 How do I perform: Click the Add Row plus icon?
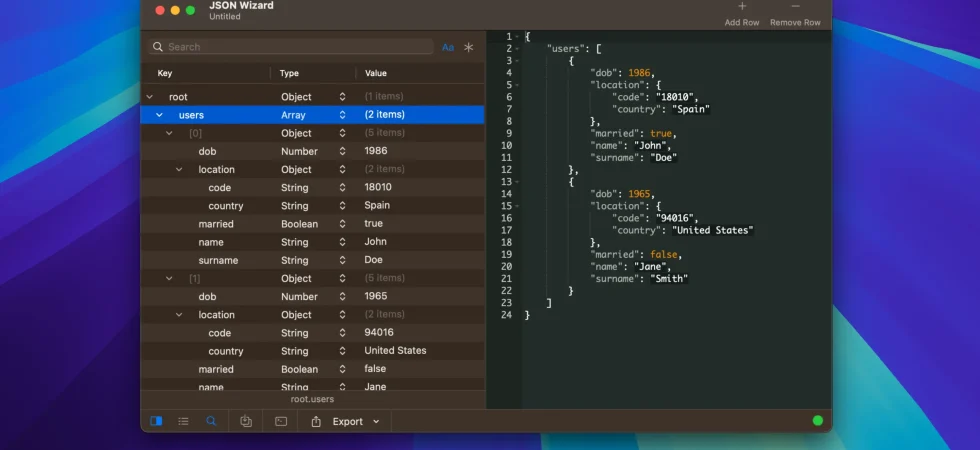click(x=742, y=6)
